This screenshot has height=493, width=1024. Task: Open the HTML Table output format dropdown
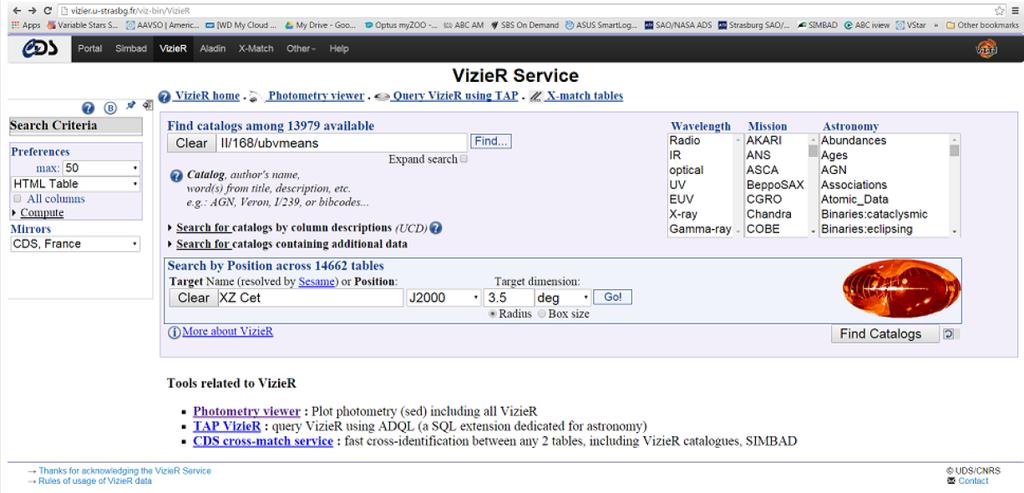click(x=76, y=184)
